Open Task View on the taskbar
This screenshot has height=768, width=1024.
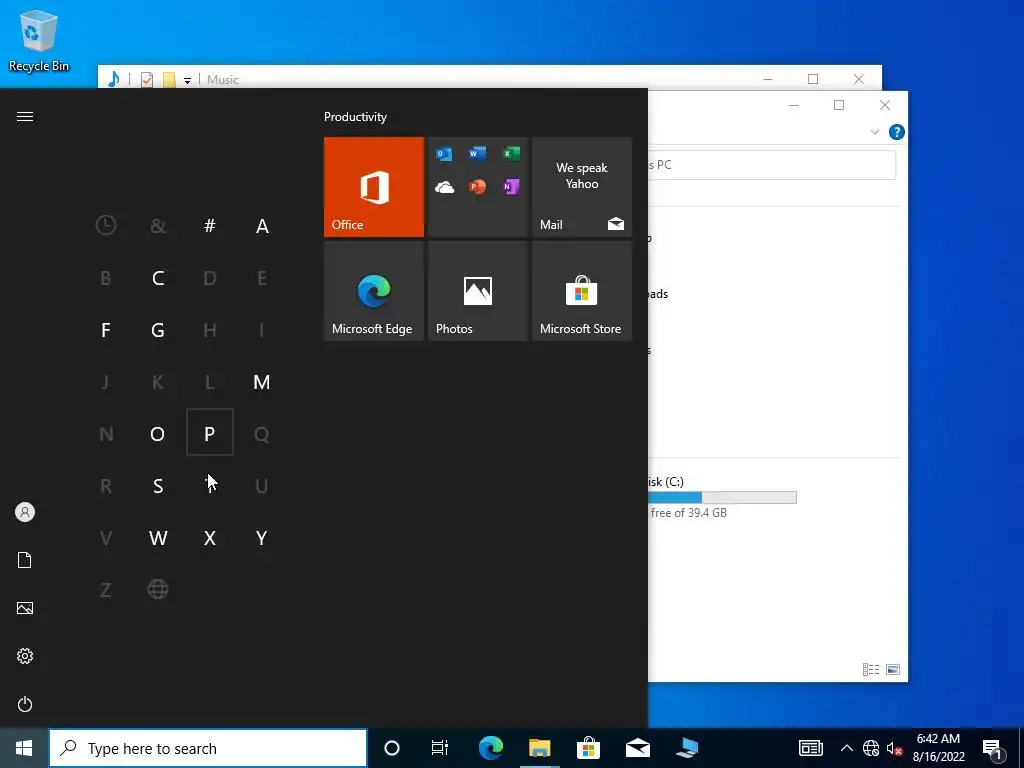440,748
